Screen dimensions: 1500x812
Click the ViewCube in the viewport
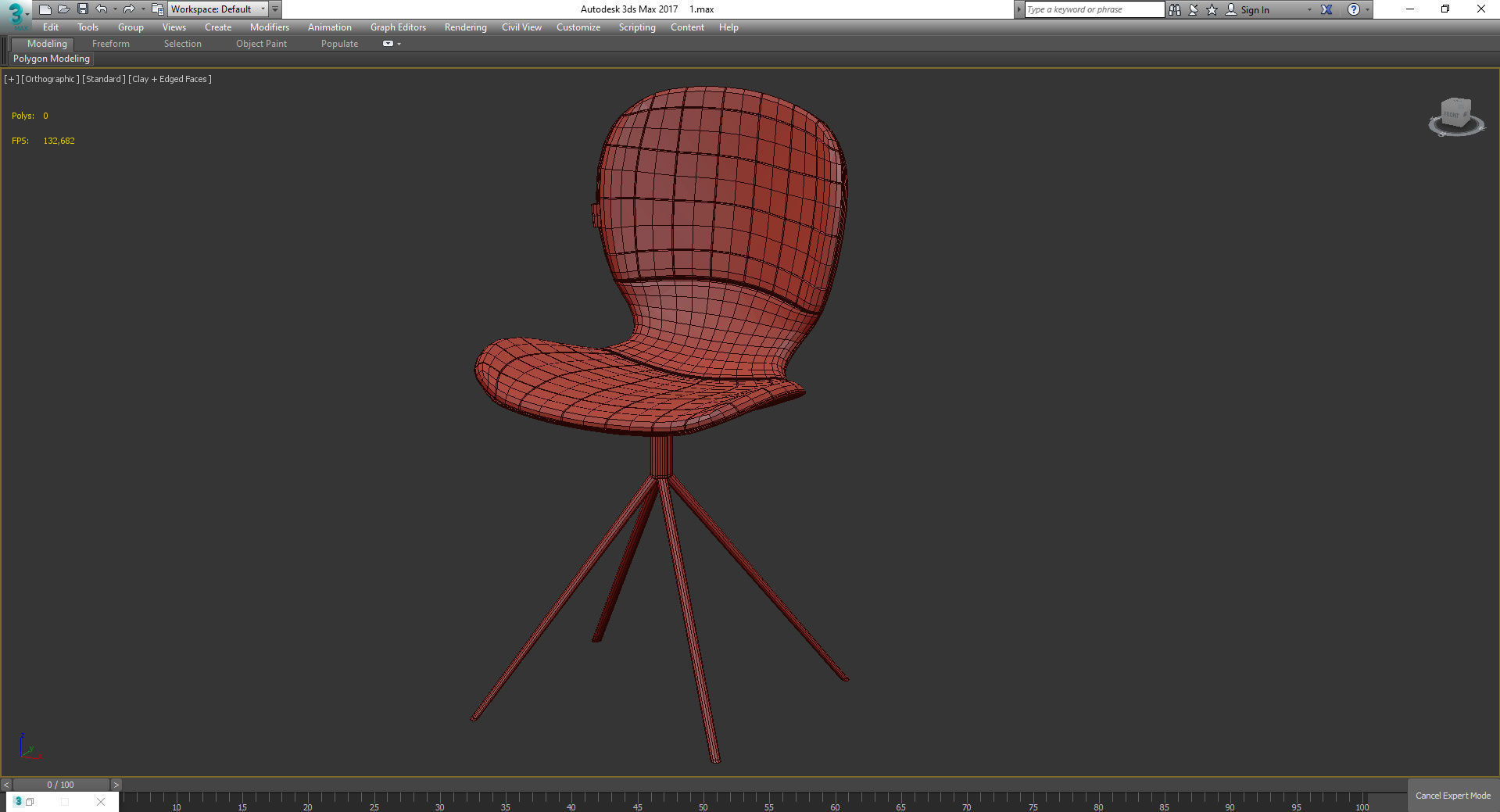1455,112
